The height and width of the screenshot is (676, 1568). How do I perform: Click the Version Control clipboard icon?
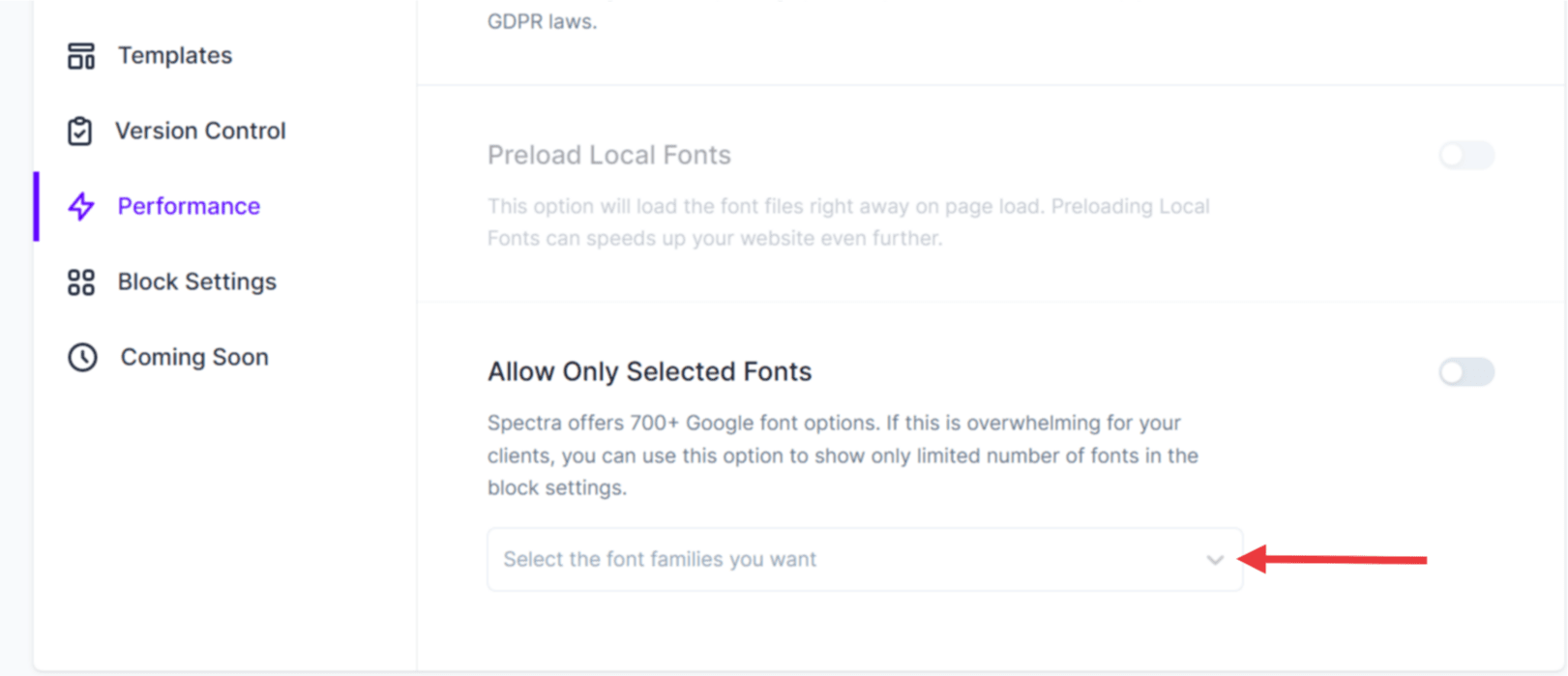tap(80, 131)
